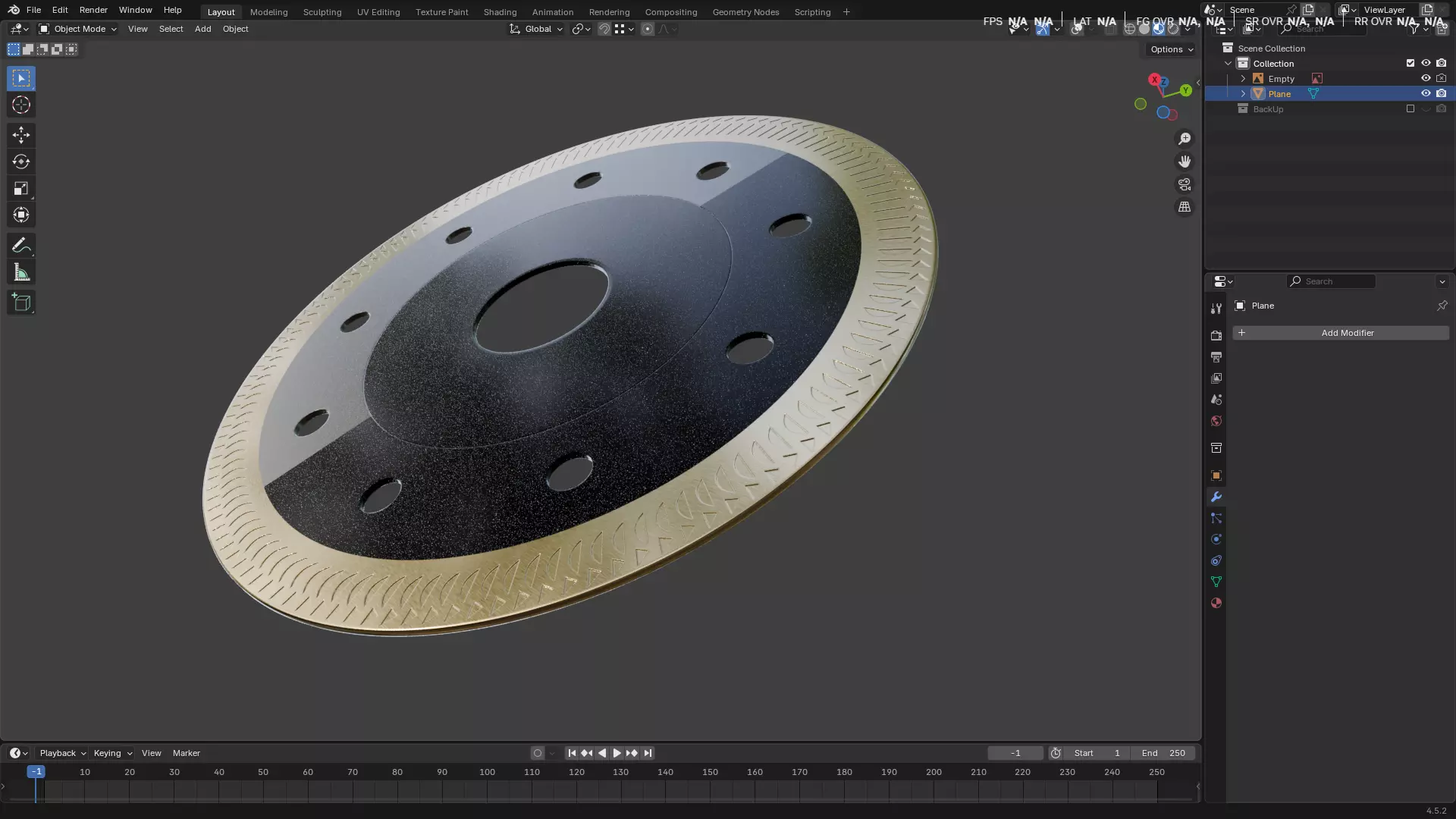
Task: Hide the Collection in viewport
Action: 1426,63
